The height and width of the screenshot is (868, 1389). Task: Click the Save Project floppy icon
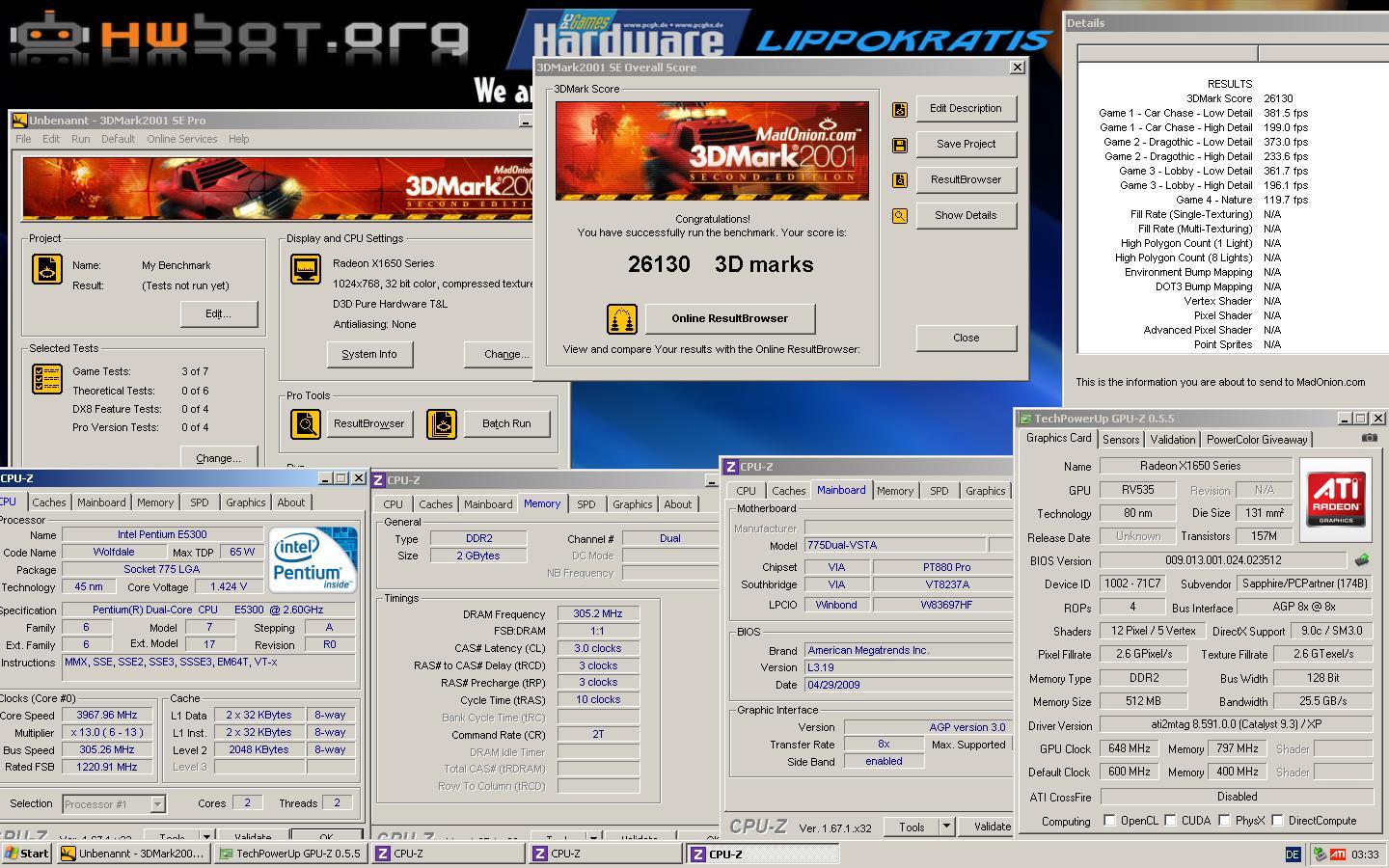[900, 145]
